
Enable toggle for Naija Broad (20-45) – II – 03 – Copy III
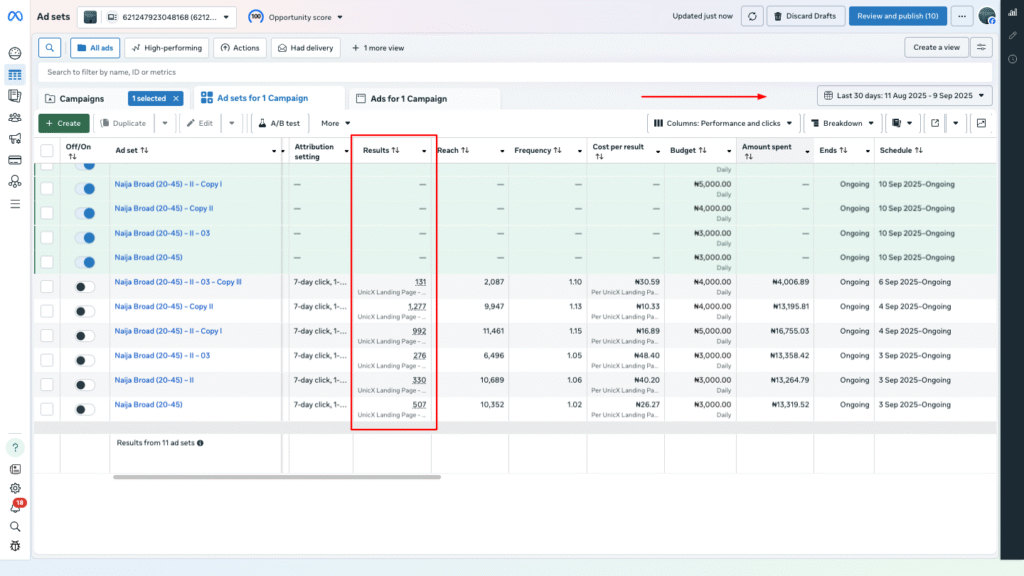click(85, 285)
